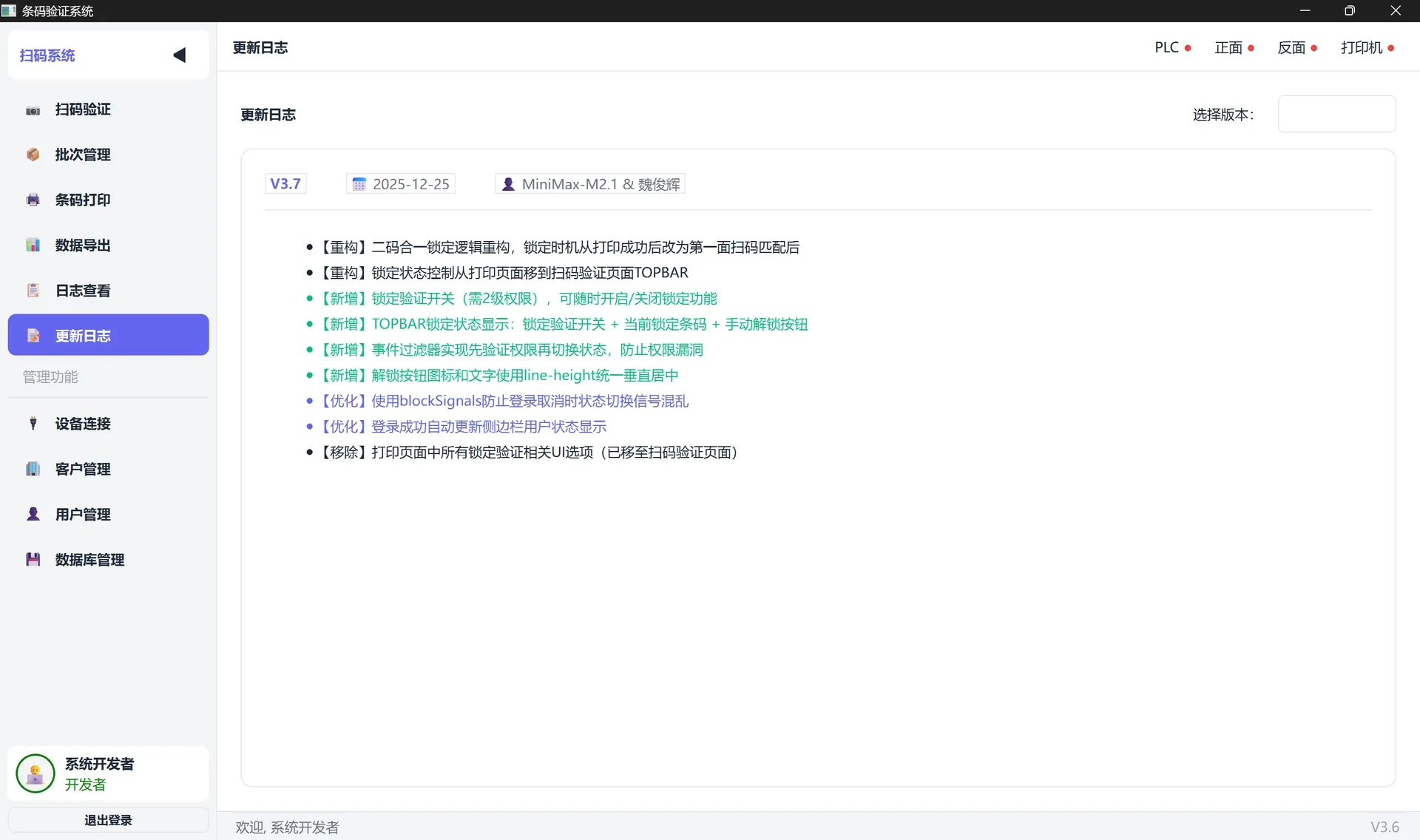Select the active 更新日志 menu item
The height and width of the screenshot is (840, 1420).
click(x=108, y=335)
